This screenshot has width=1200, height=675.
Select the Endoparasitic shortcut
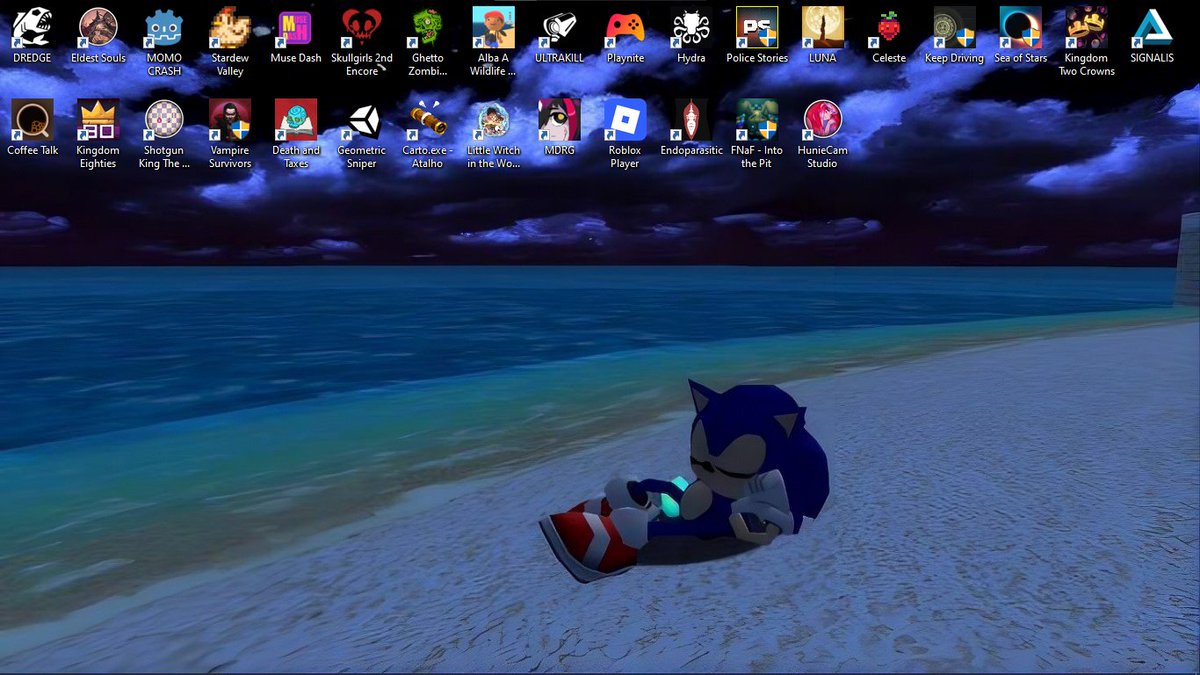(691, 120)
